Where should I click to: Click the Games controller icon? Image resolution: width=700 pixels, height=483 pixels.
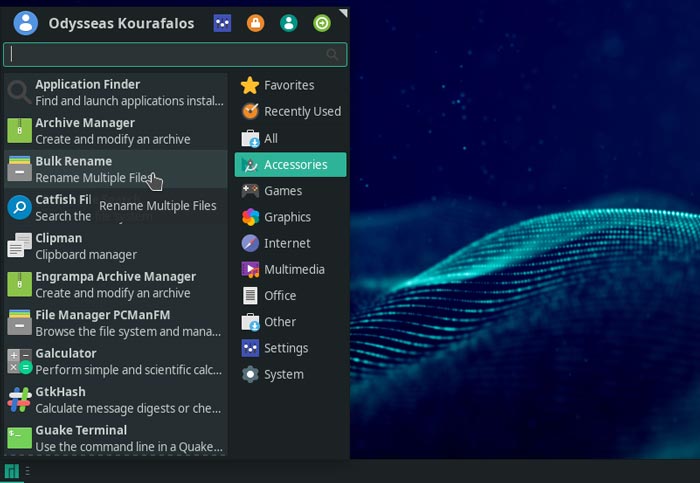pyautogui.click(x=250, y=191)
